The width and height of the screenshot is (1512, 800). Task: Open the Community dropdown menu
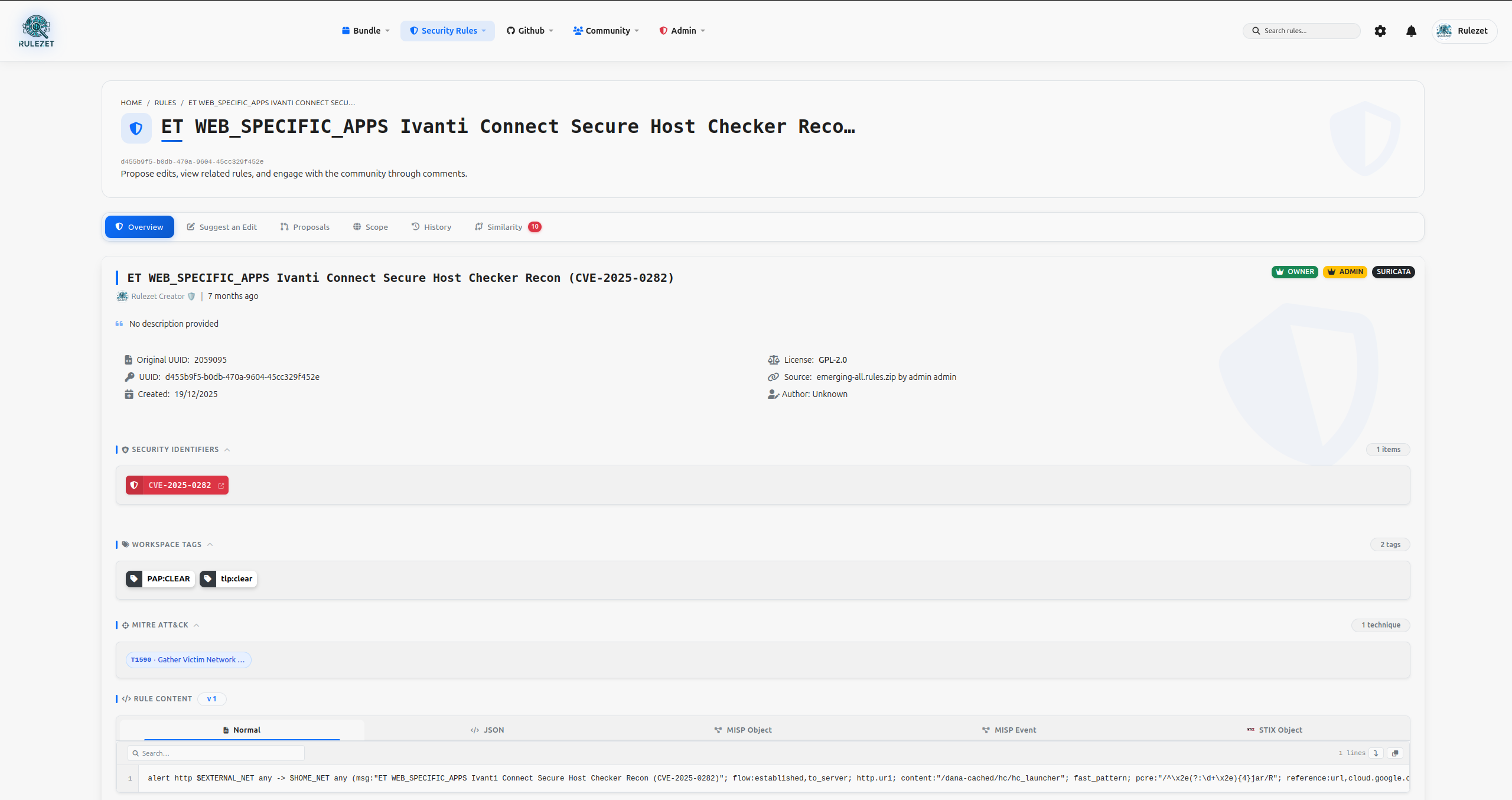point(606,31)
